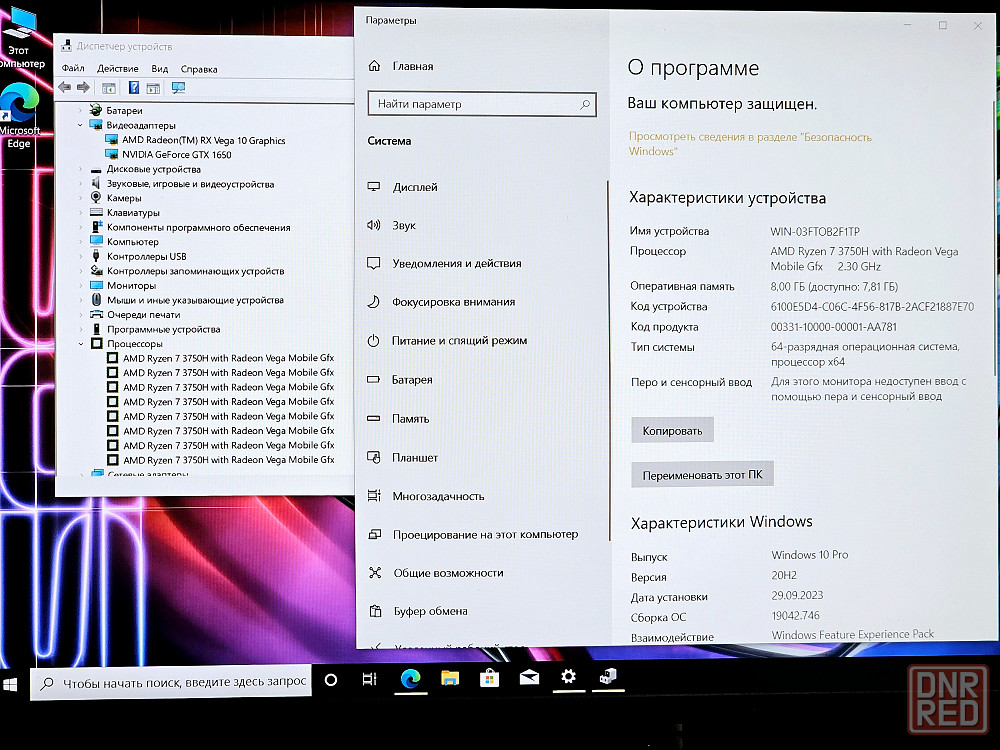
Task: Open the Вид menu
Action: [x=159, y=69]
